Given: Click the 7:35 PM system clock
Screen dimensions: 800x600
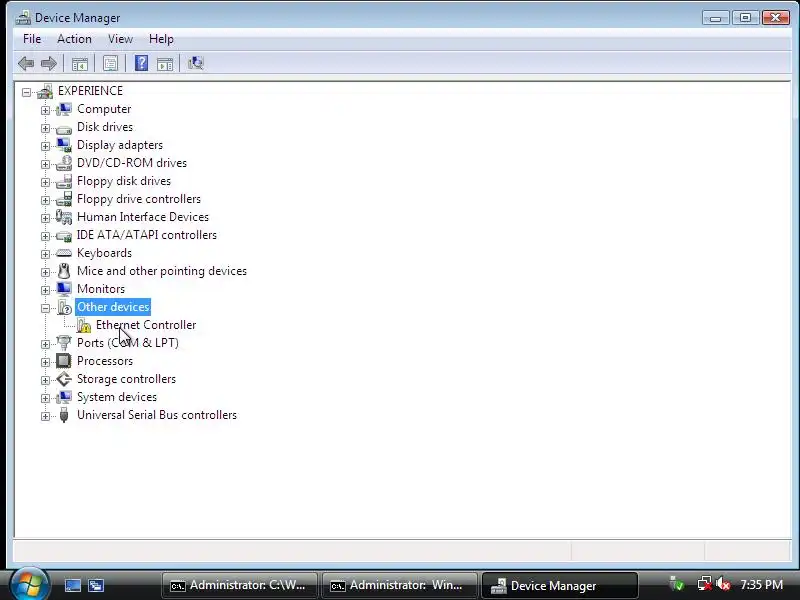Looking at the screenshot, I should pos(762,585).
